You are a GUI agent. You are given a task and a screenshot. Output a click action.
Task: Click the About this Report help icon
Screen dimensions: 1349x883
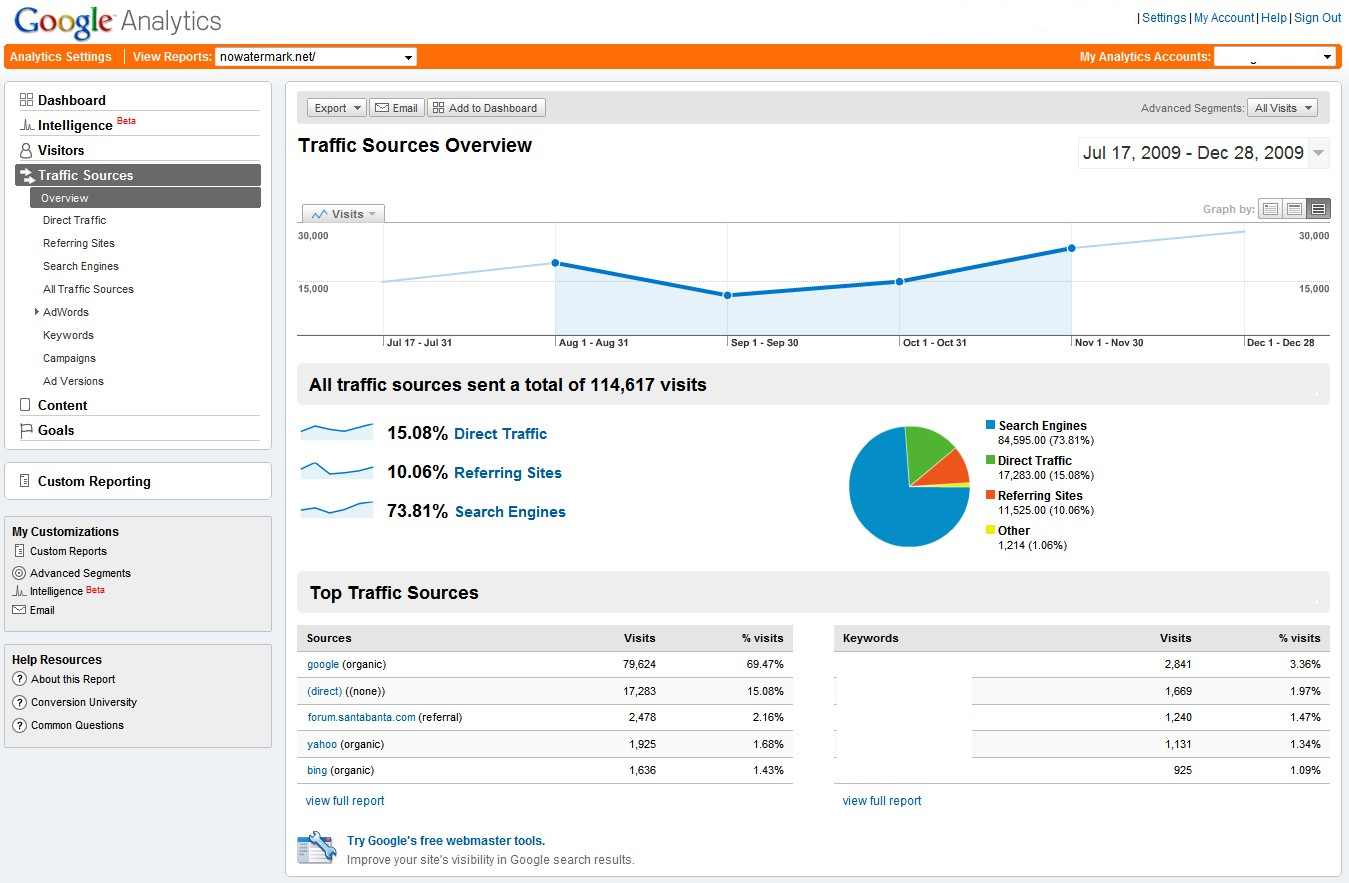click(19, 679)
